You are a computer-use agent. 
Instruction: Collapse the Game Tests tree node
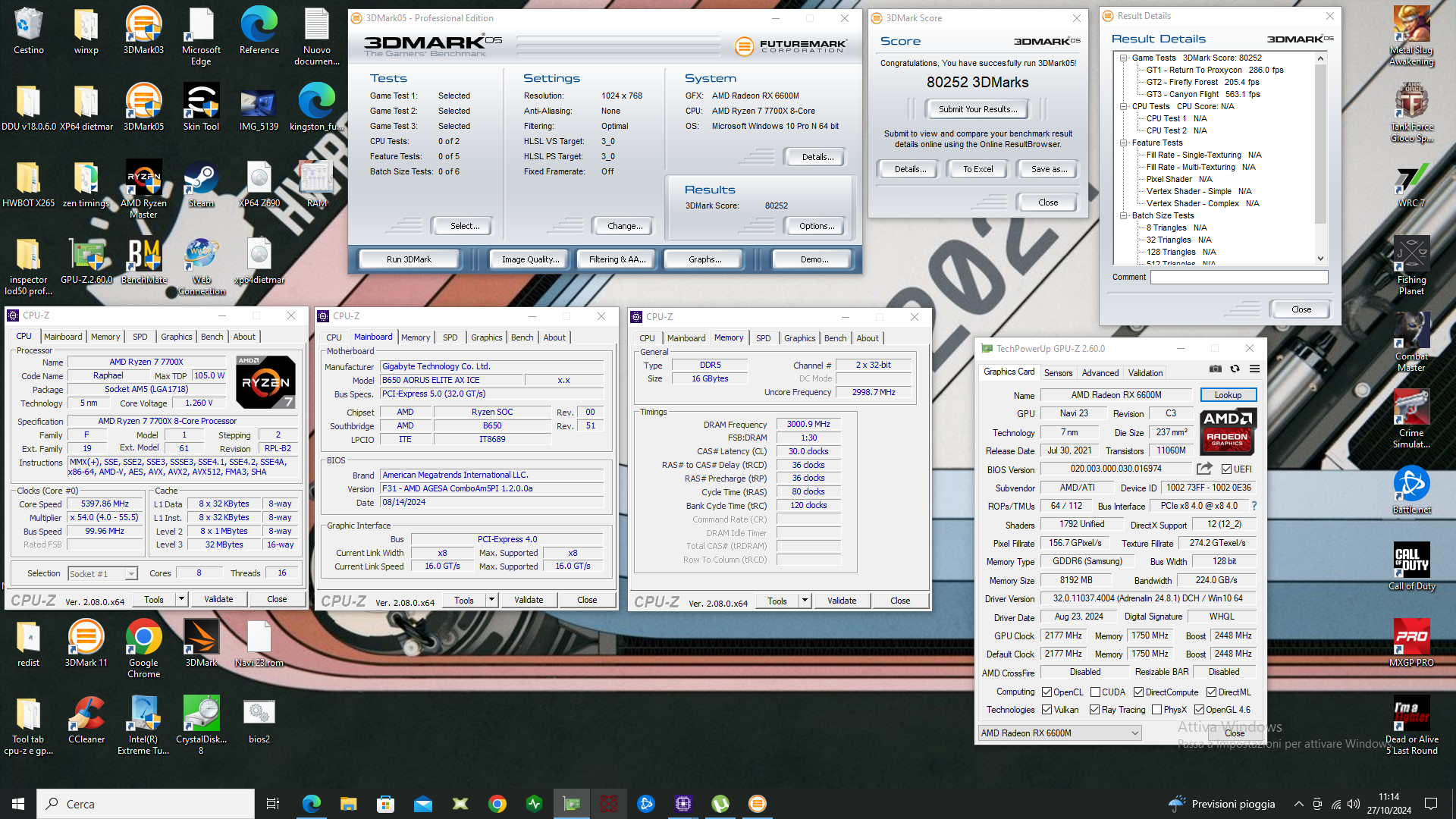[x=1123, y=58]
